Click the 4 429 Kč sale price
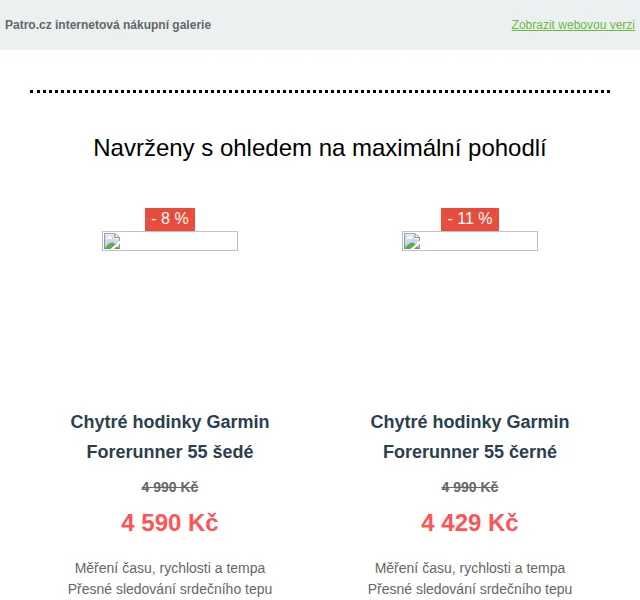Screen dimensions: 640x600 (470, 522)
